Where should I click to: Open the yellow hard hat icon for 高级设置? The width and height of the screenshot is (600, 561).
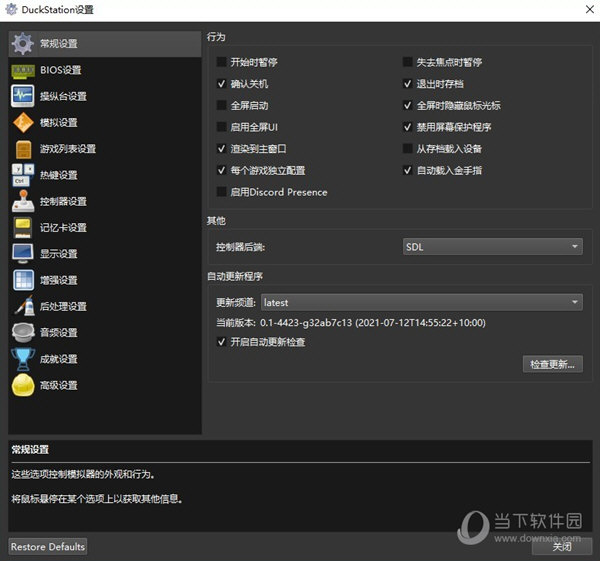(x=23, y=385)
